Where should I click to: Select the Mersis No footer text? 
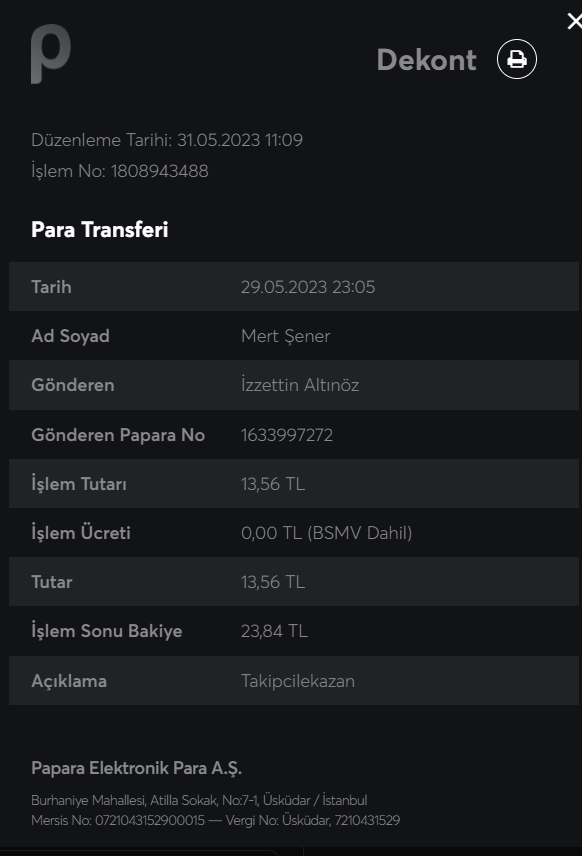pyautogui.click(x=118, y=820)
